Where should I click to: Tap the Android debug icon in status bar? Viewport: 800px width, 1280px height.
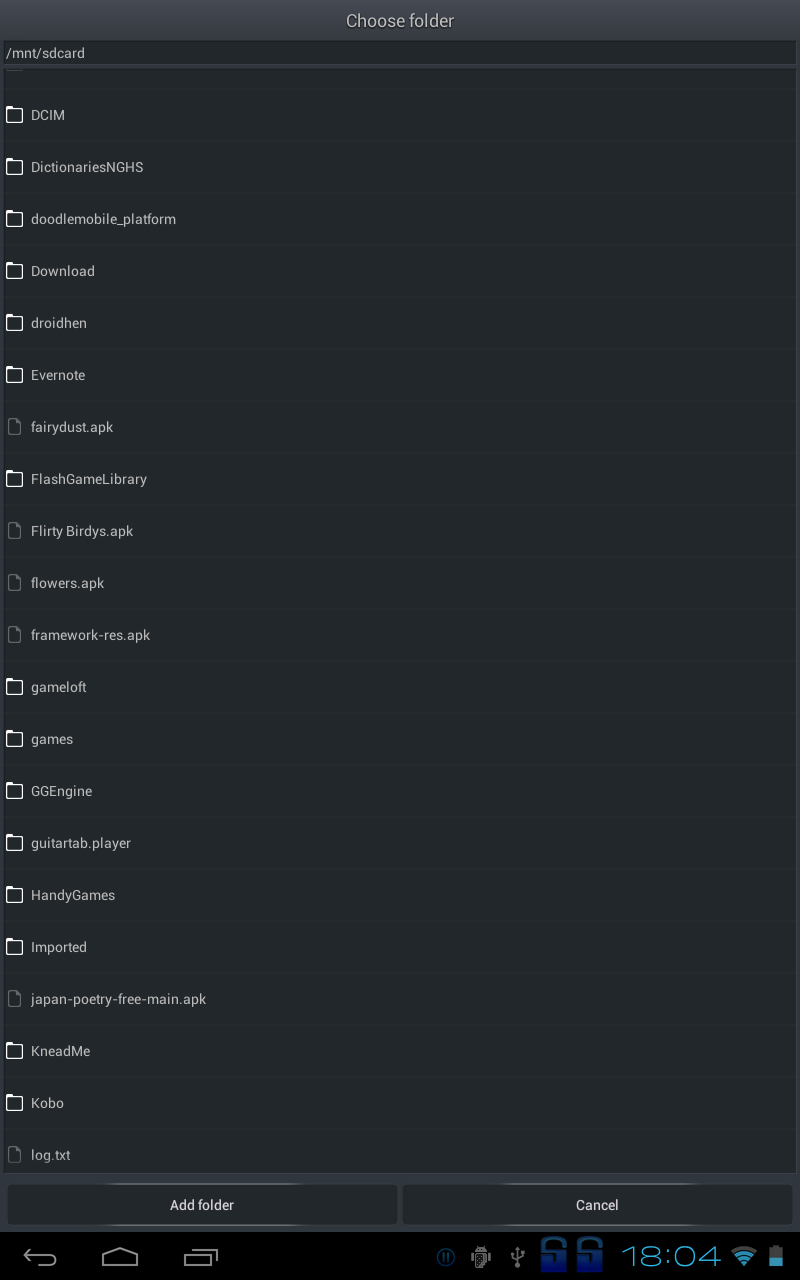481,1256
